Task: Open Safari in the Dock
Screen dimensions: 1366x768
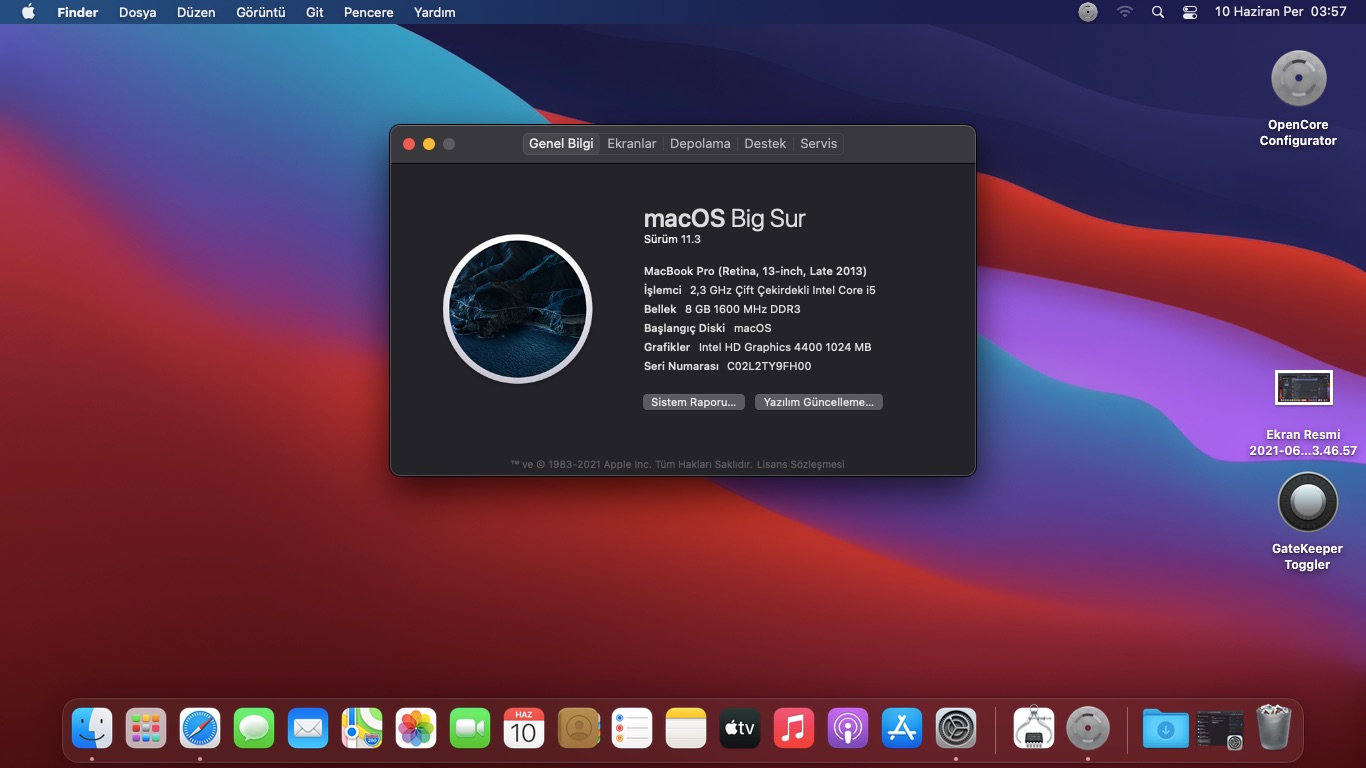Action: [x=200, y=728]
